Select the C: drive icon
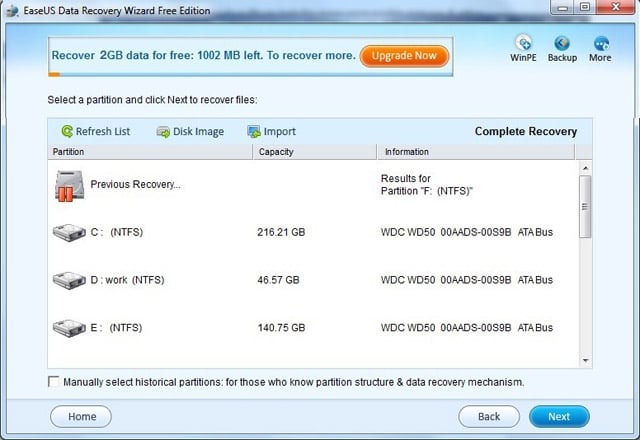 tap(69, 232)
